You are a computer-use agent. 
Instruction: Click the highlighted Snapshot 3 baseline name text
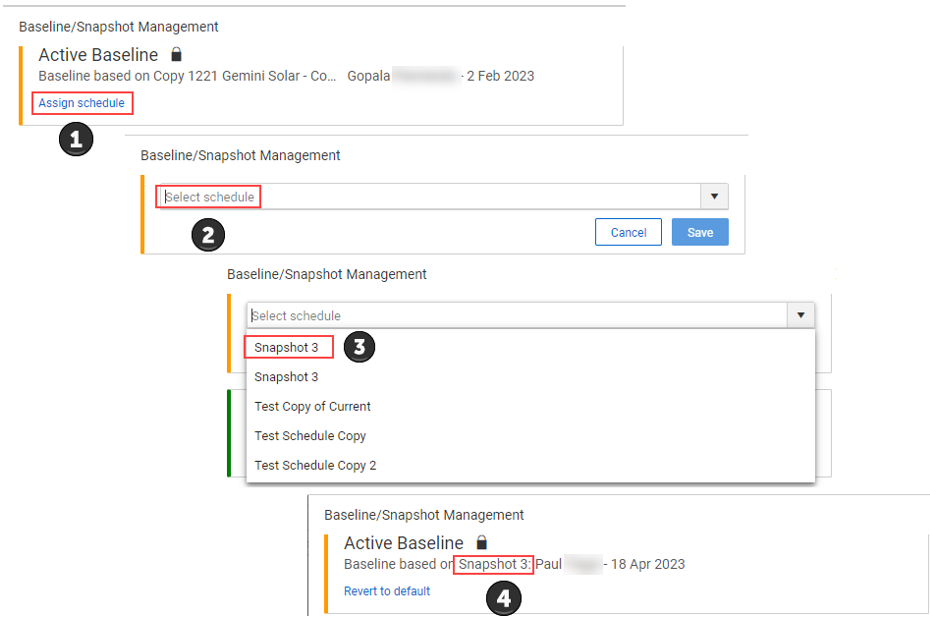(x=494, y=564)
